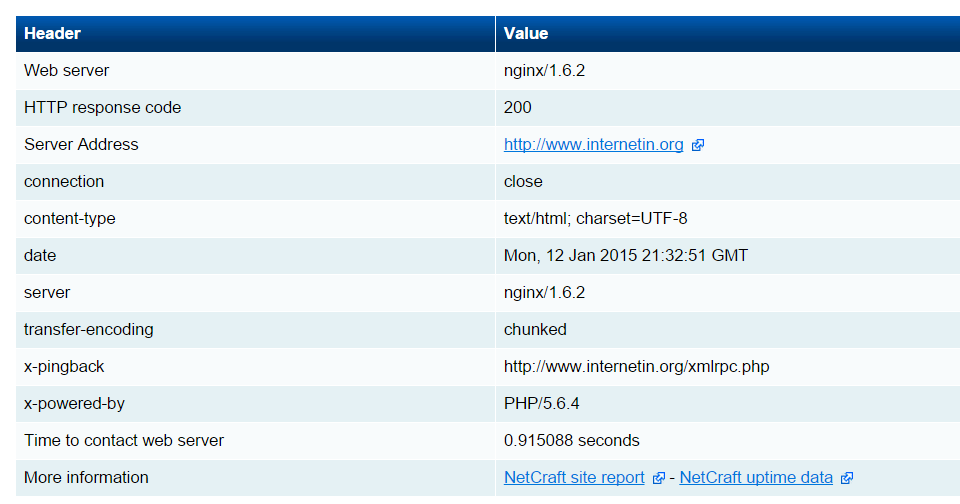Click the Value column heading

(526, 34)
